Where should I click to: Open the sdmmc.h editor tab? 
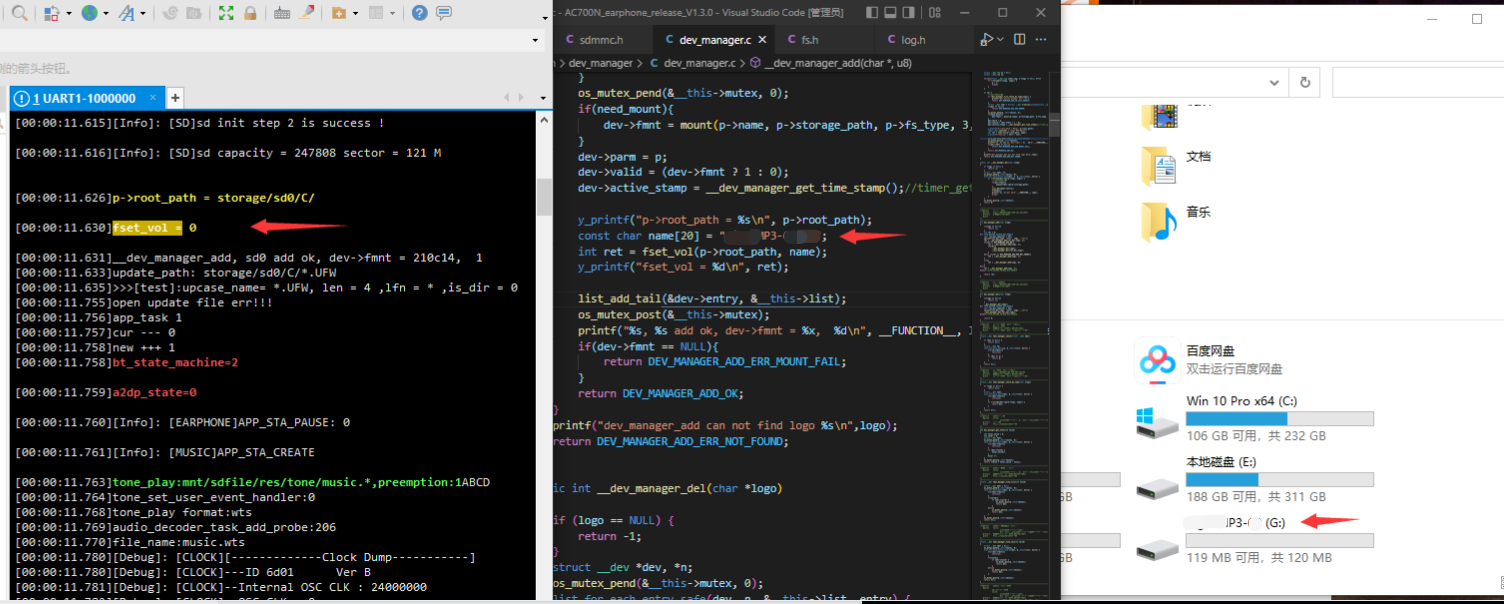(600, 40)
